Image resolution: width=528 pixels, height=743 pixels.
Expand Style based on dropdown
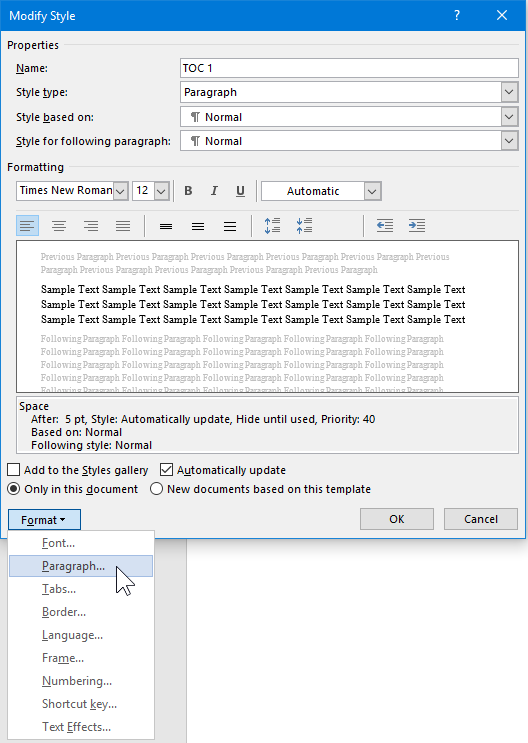[509, 117]
